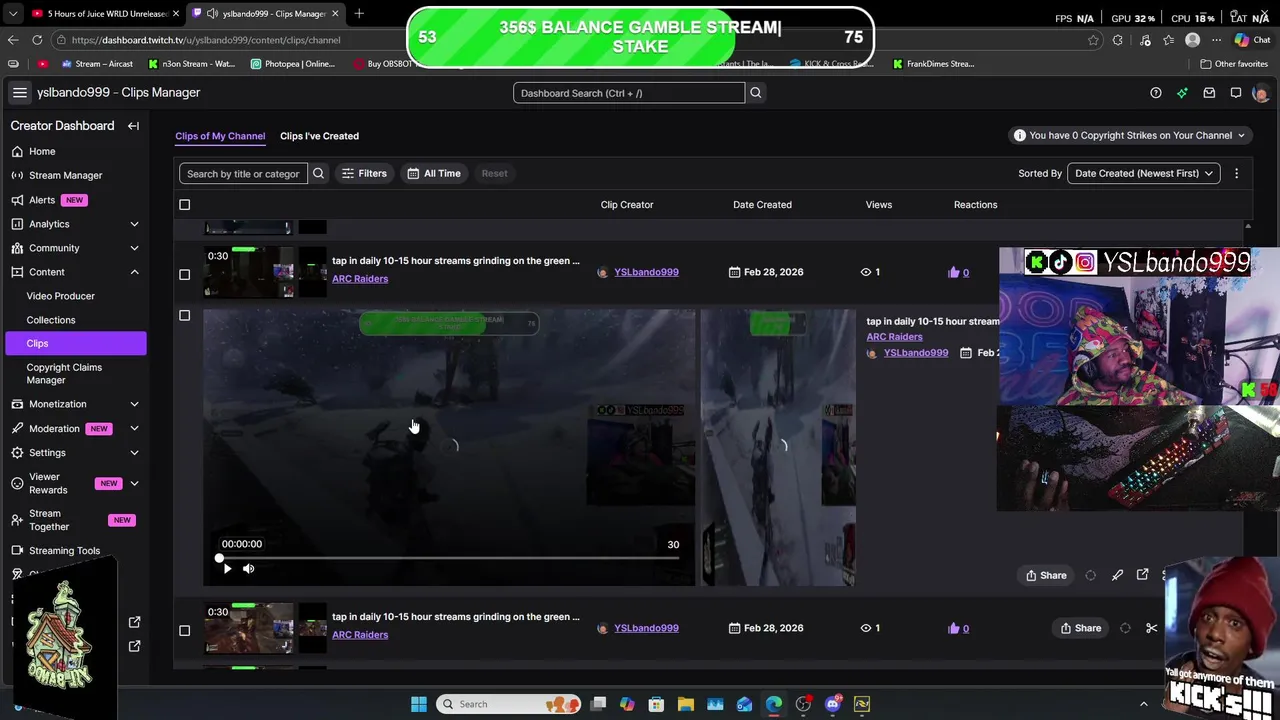Viewport: 1280px width, 720px height.
Task: Reload the browser page
Action: coord(37,40)
